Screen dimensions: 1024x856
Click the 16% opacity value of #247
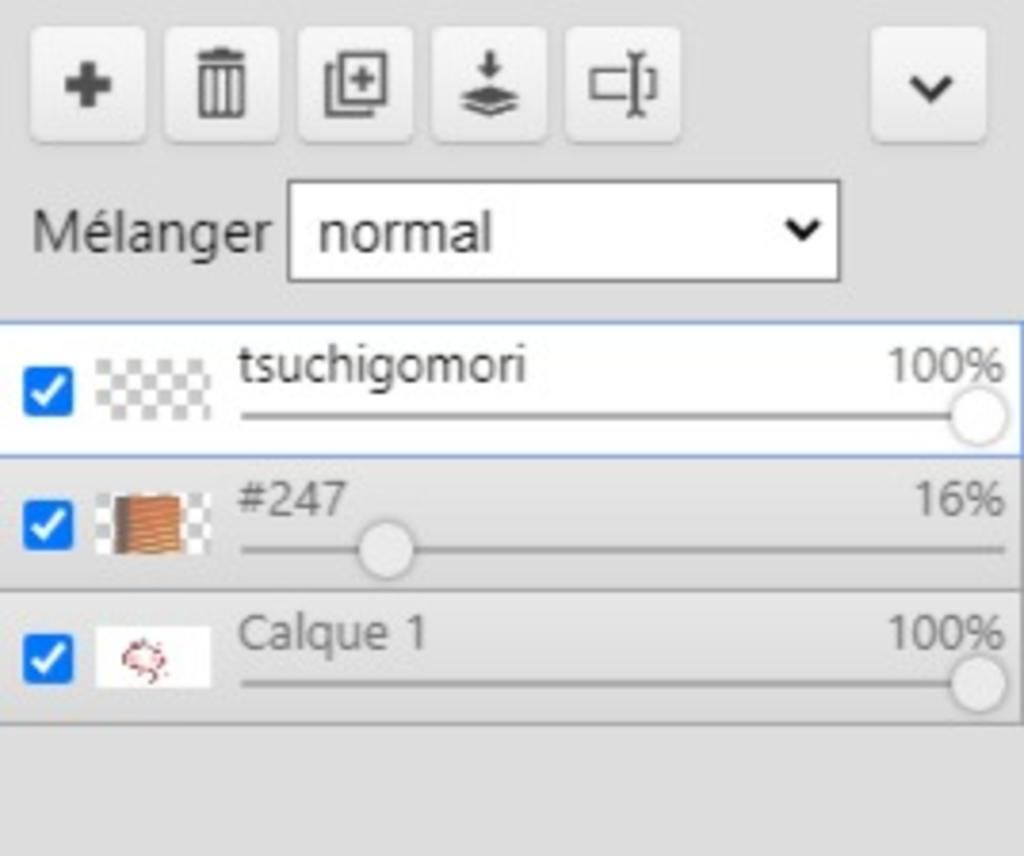coord(958,499)
